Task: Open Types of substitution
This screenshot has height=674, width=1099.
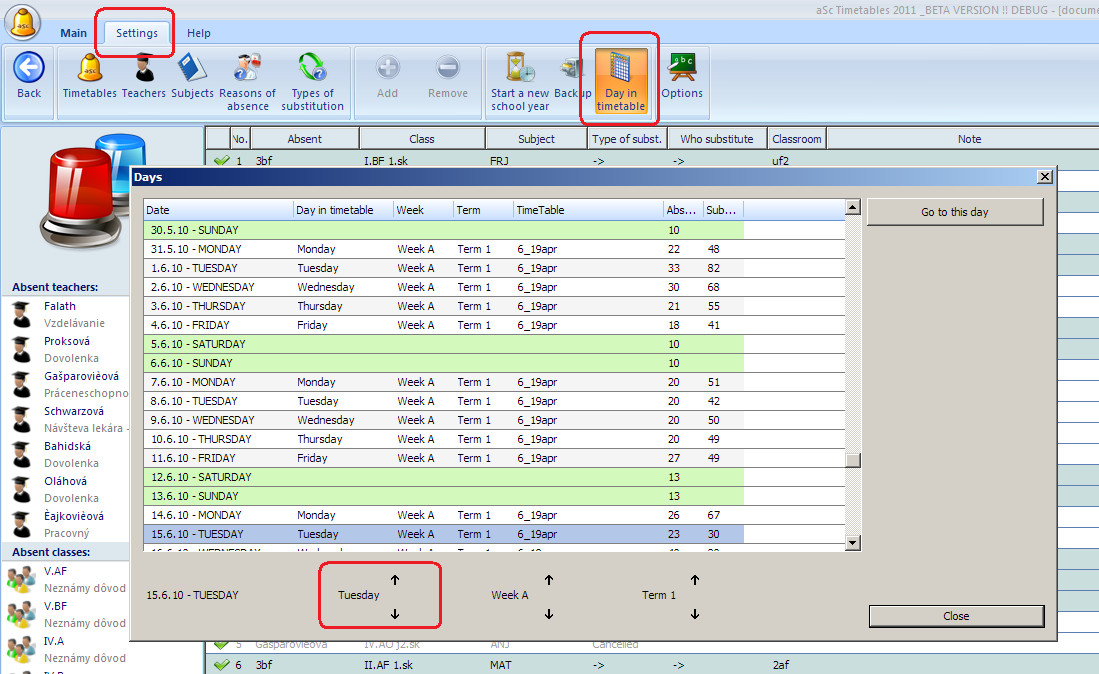Action: (x=312, y=69)
